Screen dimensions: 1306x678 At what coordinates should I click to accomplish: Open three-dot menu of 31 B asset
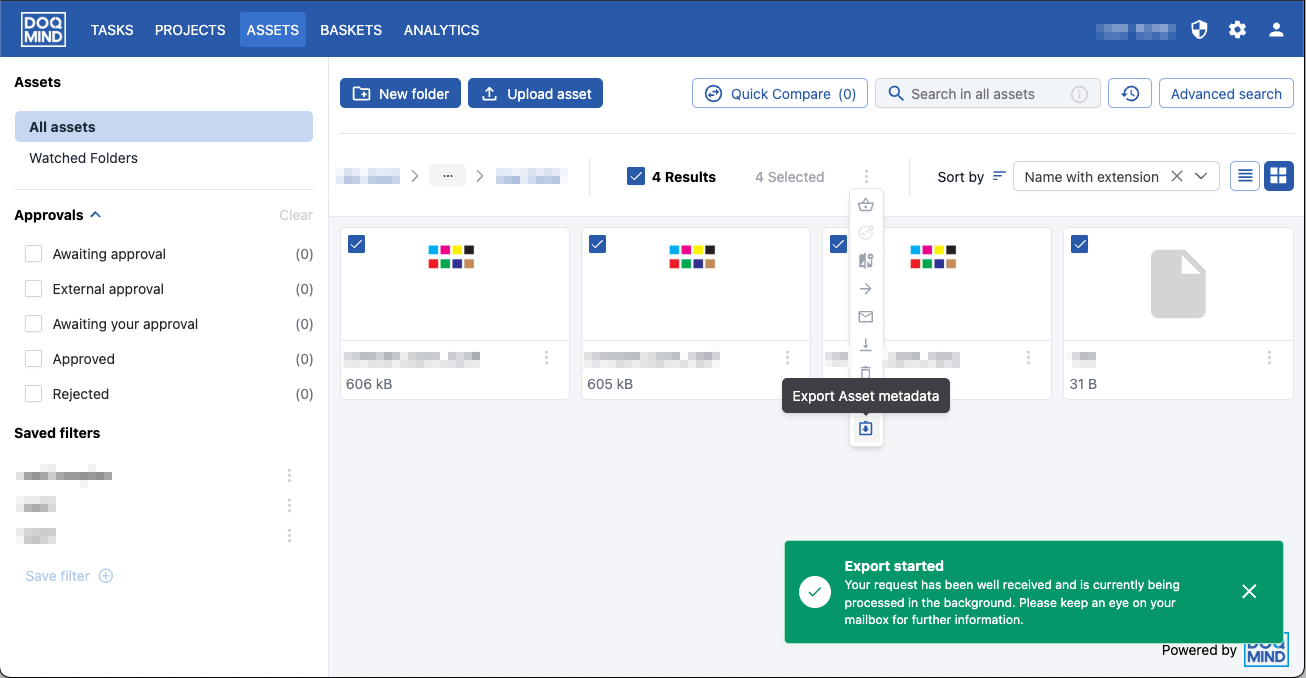pyautogui.click(x=1270, y=357)
